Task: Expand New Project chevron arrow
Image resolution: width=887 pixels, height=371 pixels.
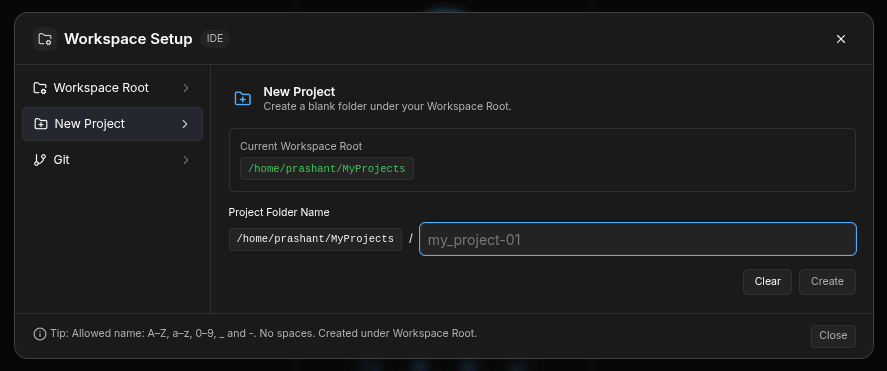Action: point(184,124)
